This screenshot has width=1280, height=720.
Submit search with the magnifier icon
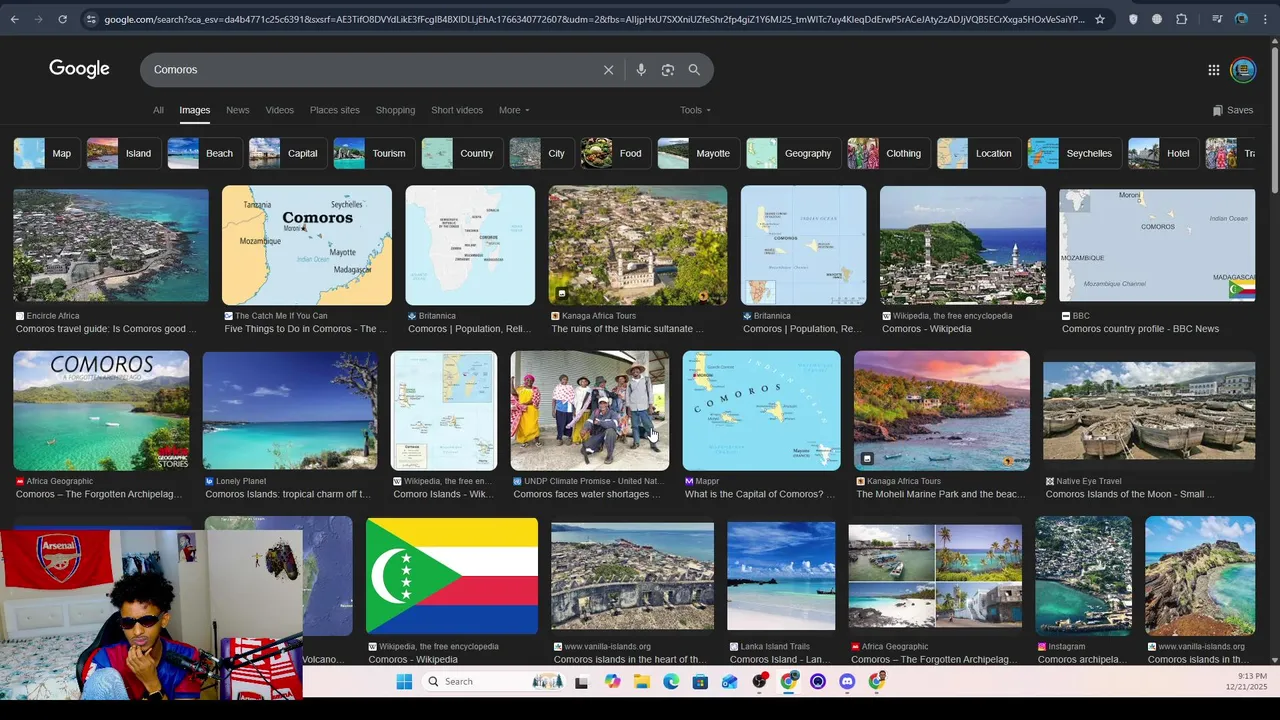(x=694, y=70)
